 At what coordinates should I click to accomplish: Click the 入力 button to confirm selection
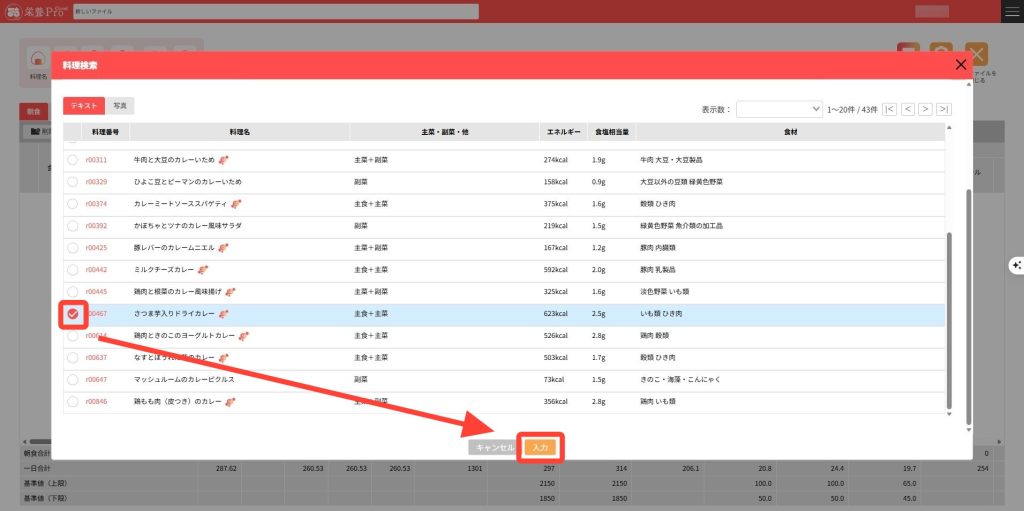[x=540, y=448]
